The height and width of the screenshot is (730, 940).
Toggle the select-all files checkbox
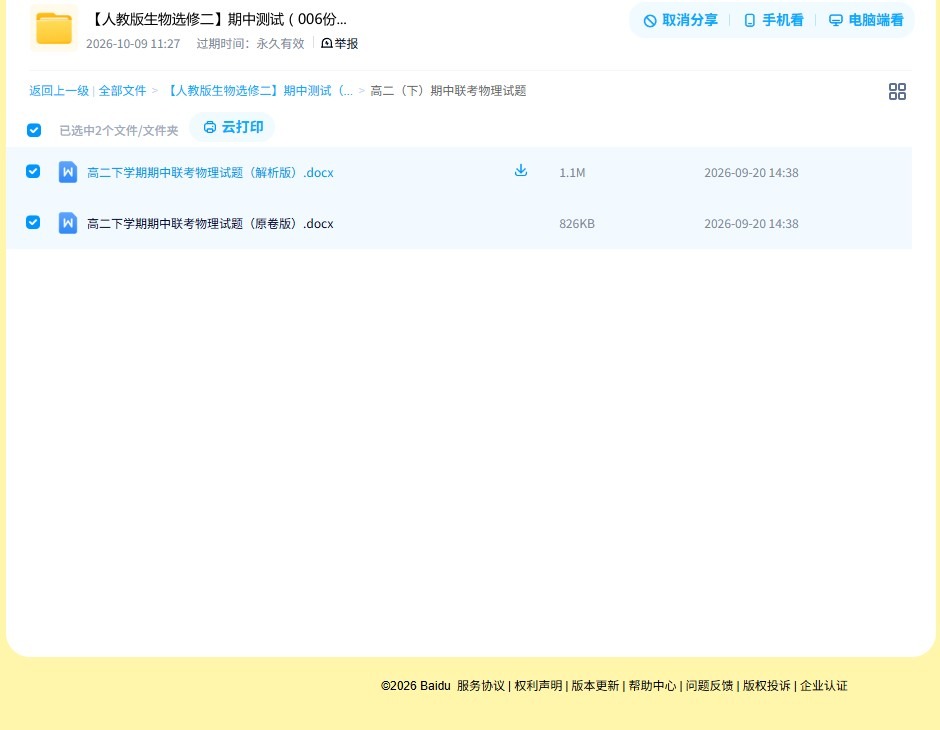pyautogui.click(x=34, y=130)
